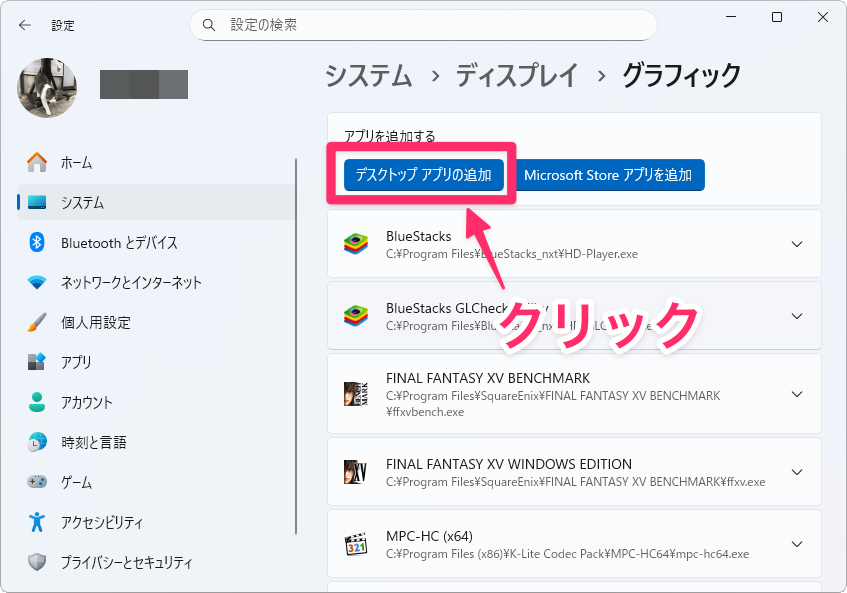The image size is (847, 593).
Task: Click the Bluetooth とデバイス icon
Action: (x=37, y=242)
